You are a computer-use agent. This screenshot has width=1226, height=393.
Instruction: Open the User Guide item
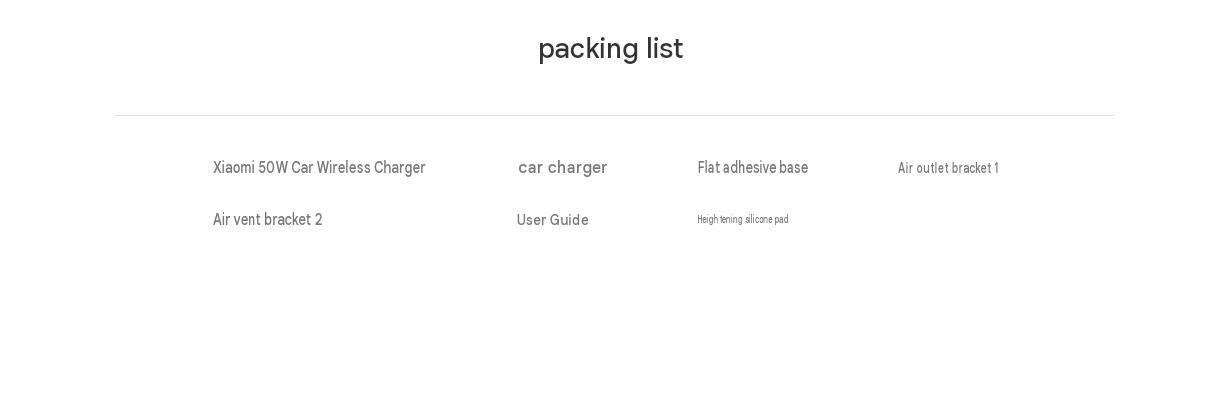point(552,220)
